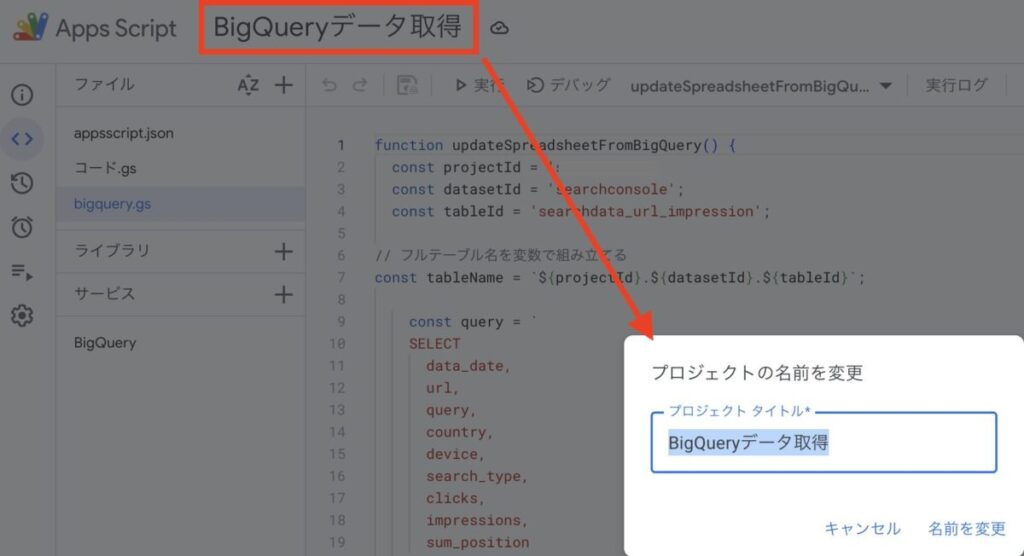
Task: Click the search_type column in query
Action: [x=476, y=476]
